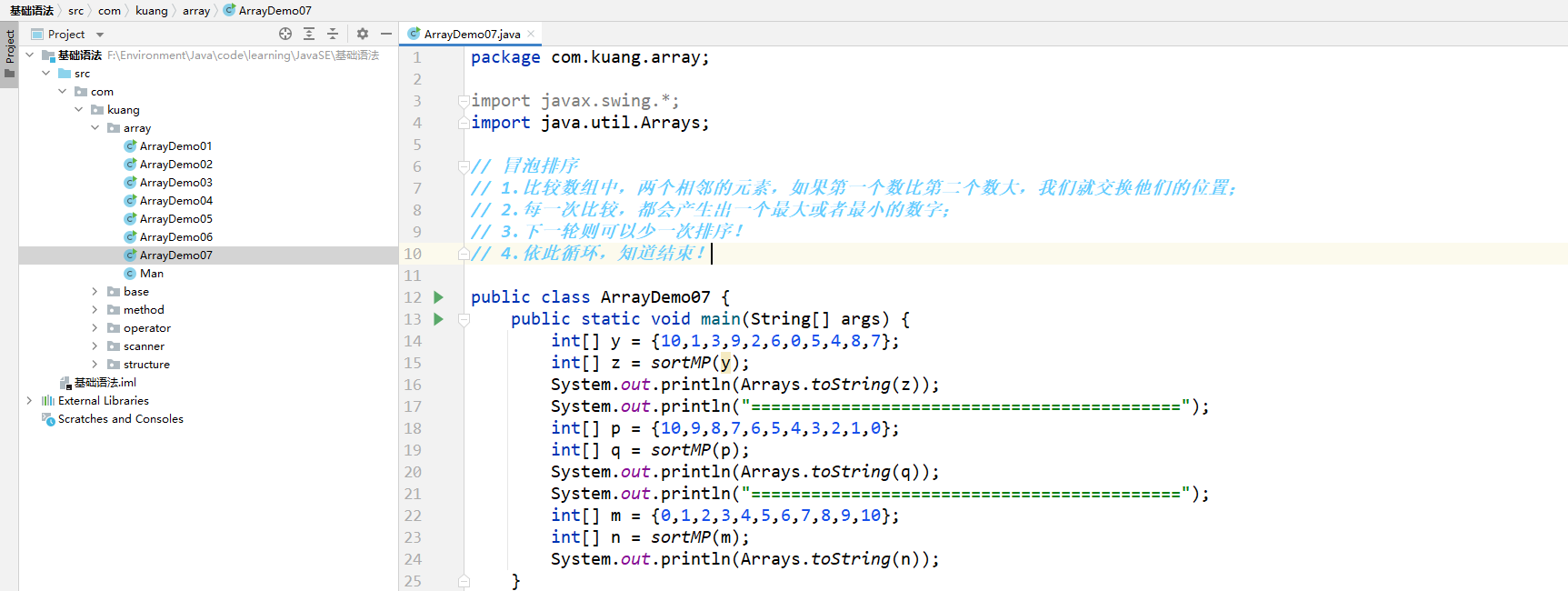Collapse the com package node
1568x591 pixels.
pos(63,92)
